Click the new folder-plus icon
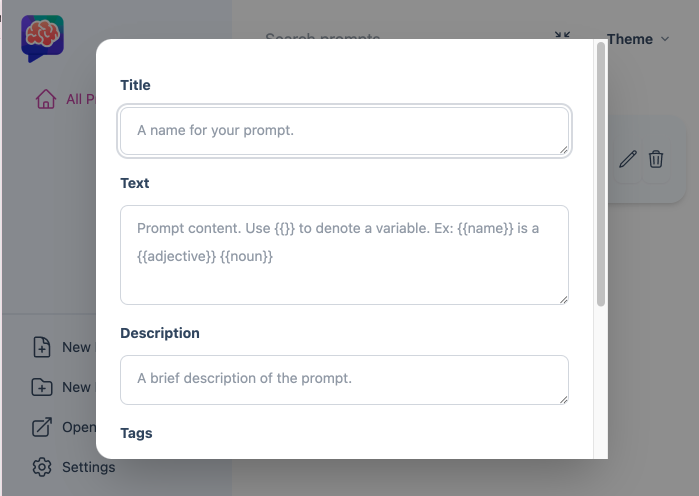This screenshot has height=496, width=699. (42, 387)
